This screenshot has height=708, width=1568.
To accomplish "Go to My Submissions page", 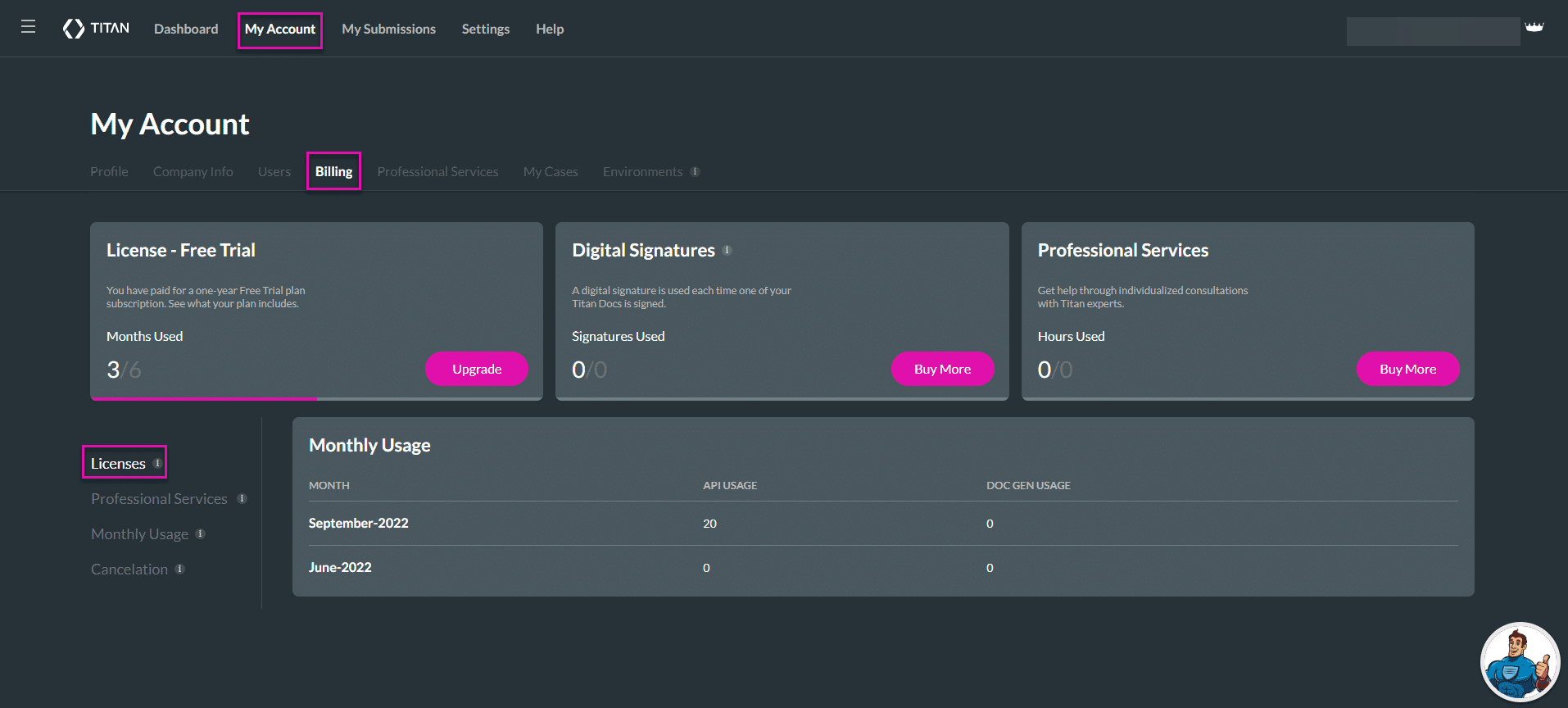I will pos(388,29).
